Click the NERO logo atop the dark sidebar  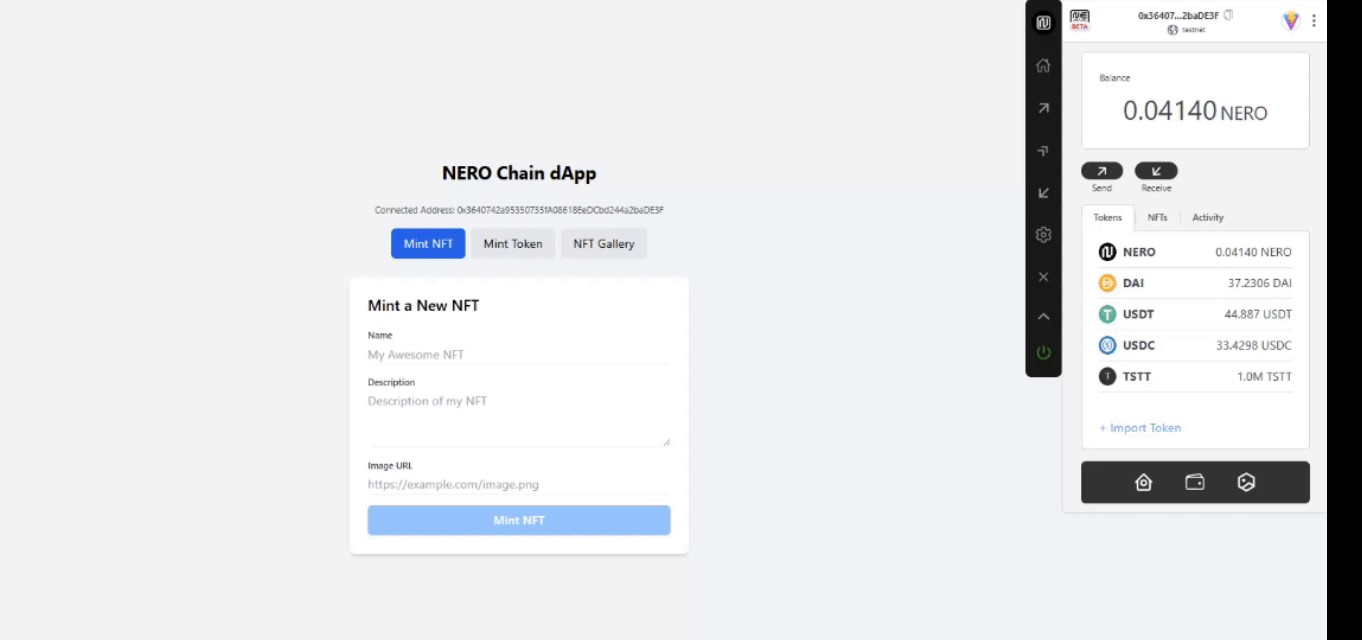(1043, 22)
